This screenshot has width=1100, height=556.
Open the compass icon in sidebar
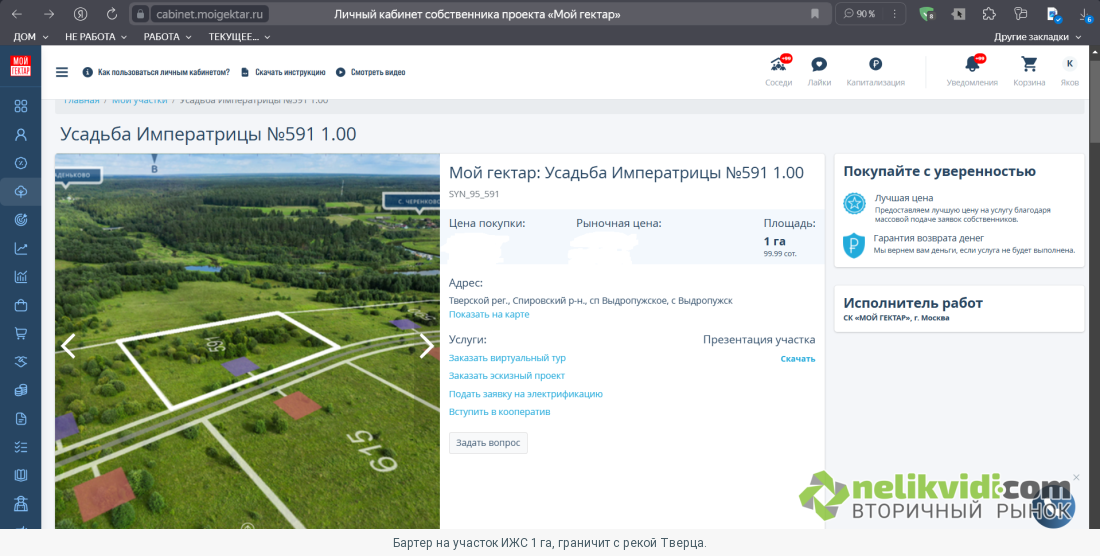coord(21,163)
